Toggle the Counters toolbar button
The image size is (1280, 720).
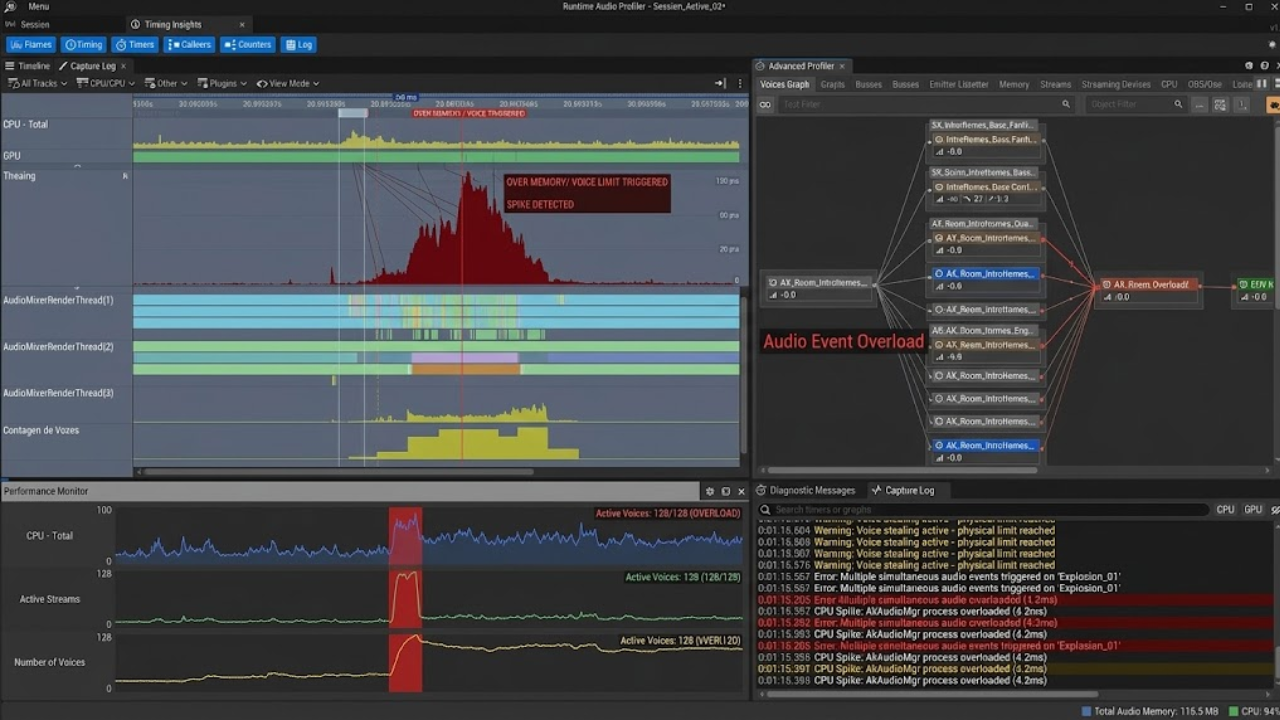tap(248, 44)
